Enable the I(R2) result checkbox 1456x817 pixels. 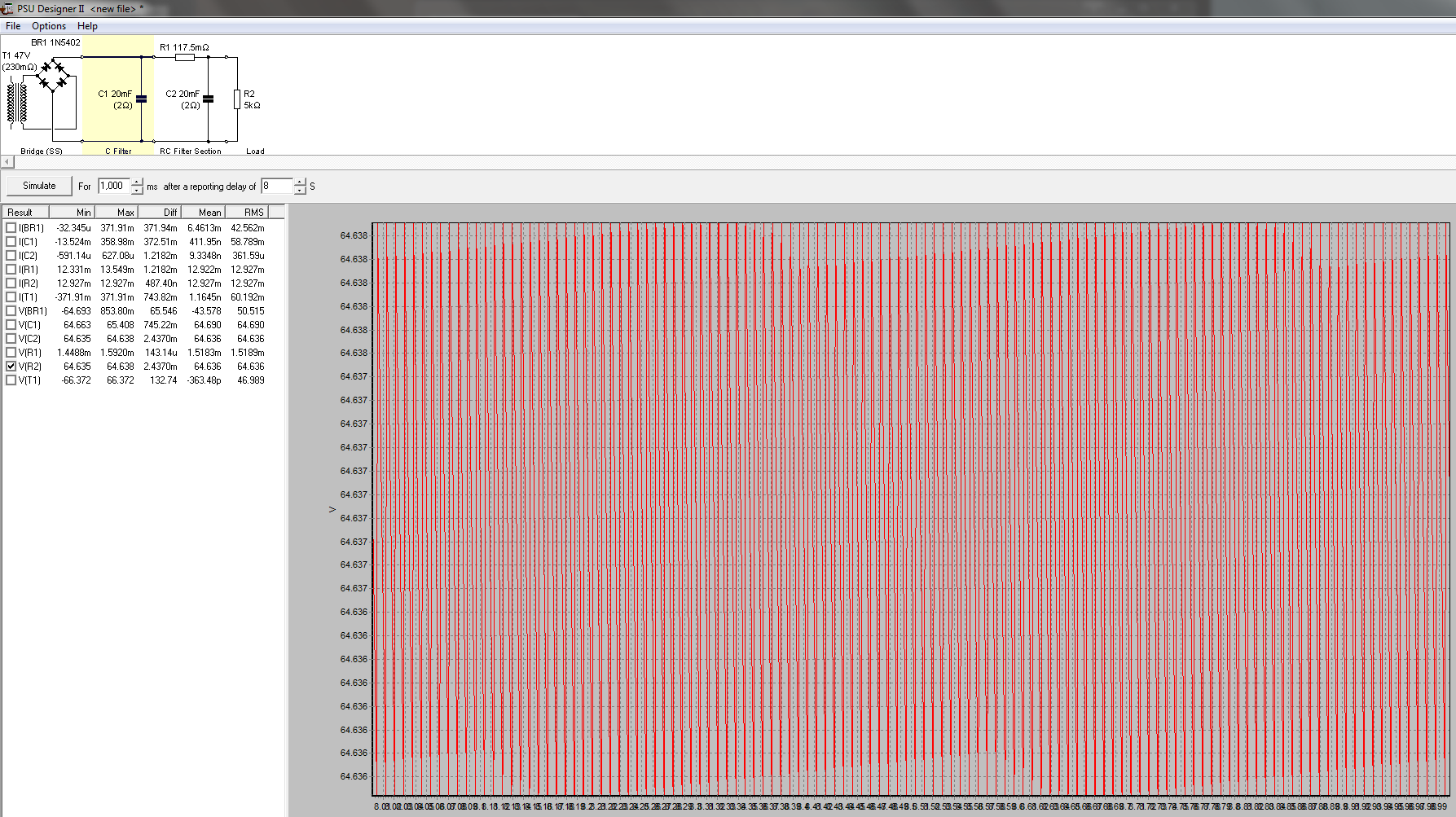(x=11, y=283)
